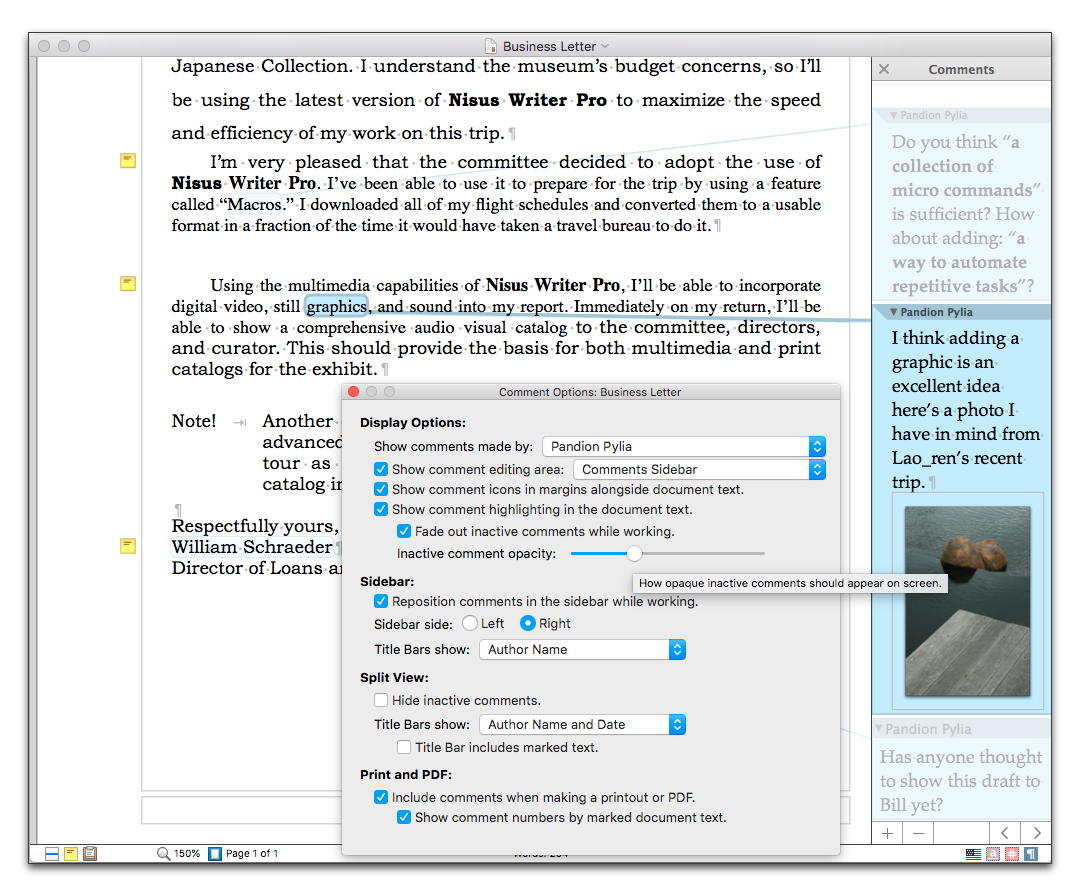Toggle 'Show comment editing area' checkbox
Viewport: 1080px width, 896px height.
381,469
